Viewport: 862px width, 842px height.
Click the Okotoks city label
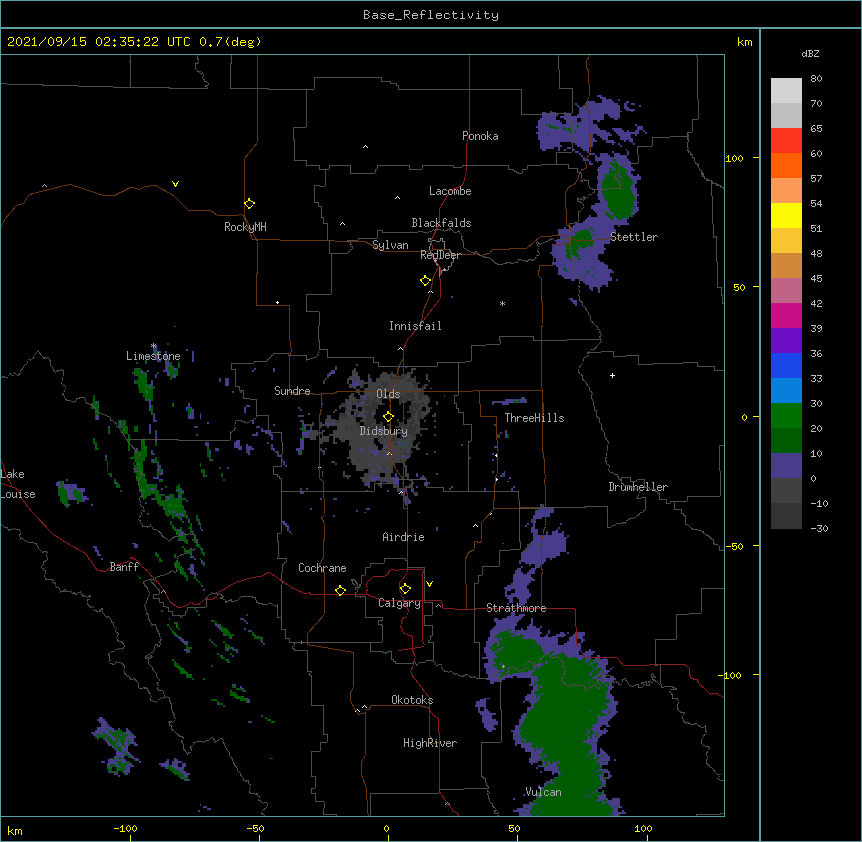point(412,700)
